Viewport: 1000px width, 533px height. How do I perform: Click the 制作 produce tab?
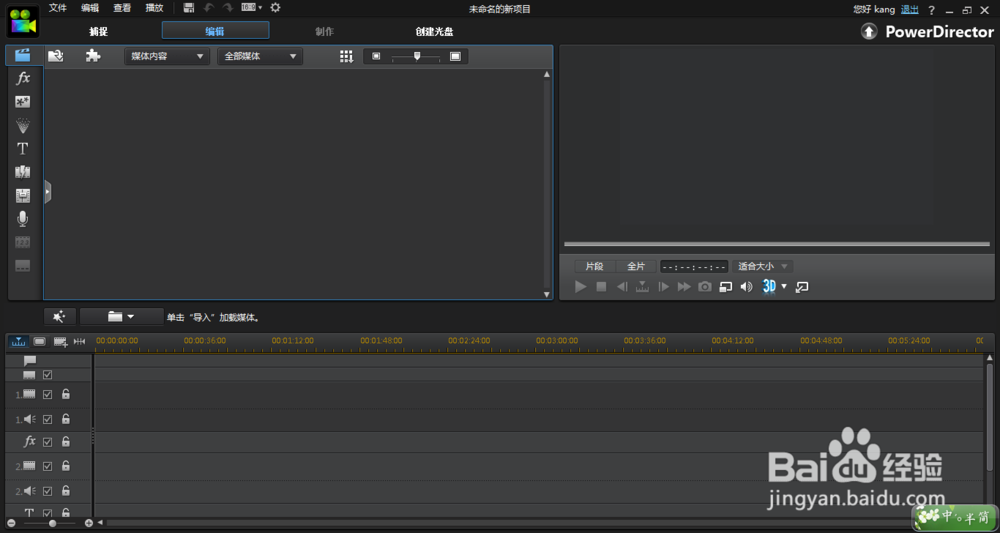(x=325, y=31)
